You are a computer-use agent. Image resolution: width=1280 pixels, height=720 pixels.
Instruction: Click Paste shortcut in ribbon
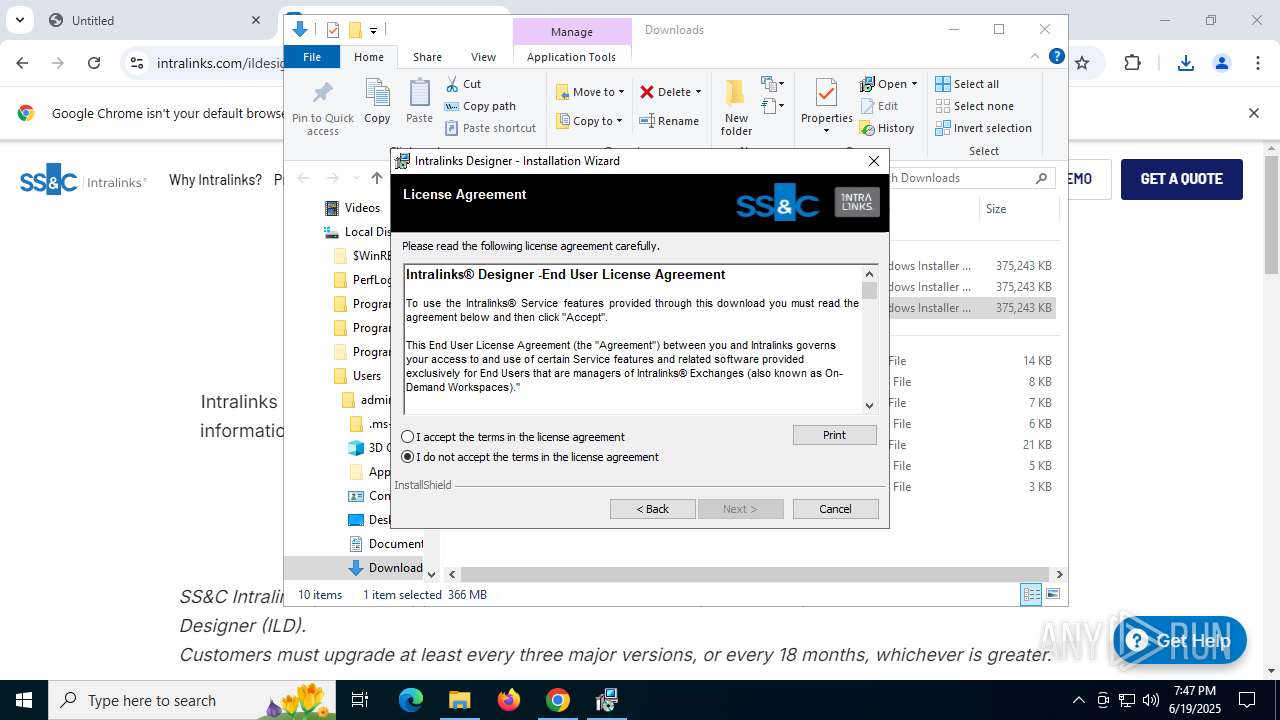490,128
